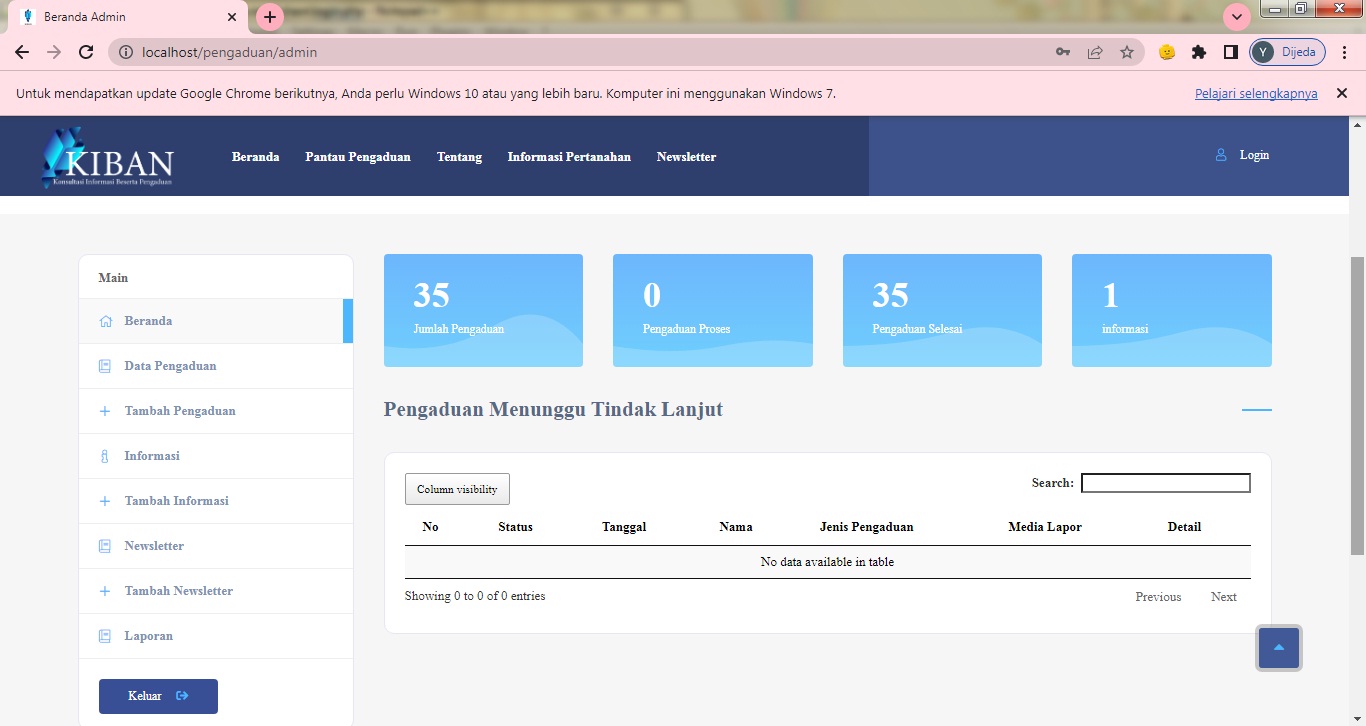
Task: Open the Chrome extensions puzzle icon
Action: pyautogui.click(x=1200, y=52)
